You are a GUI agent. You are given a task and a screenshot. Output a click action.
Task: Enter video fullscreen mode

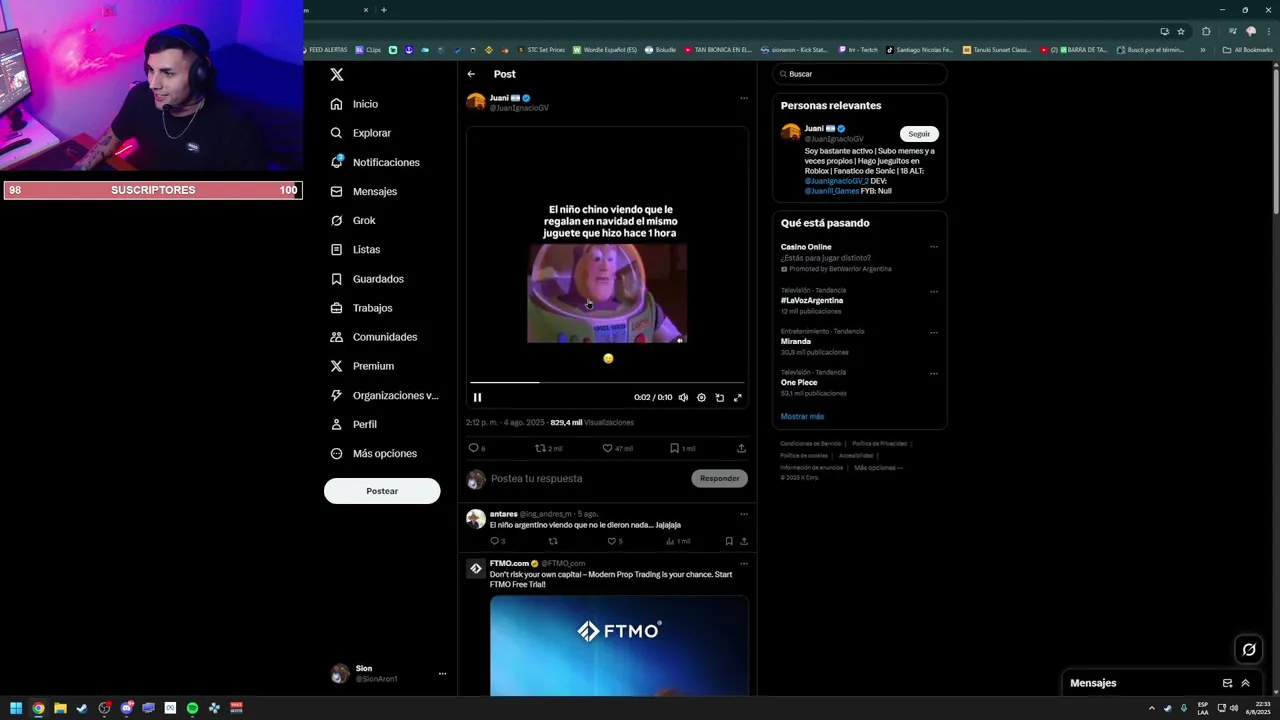coord(738,398)
